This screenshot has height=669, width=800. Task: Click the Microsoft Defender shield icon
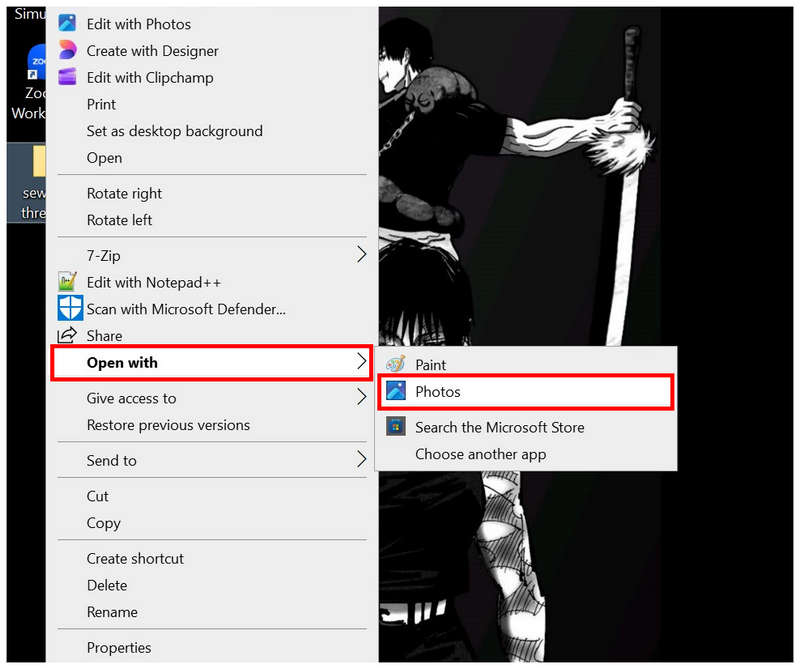point(70,308)
